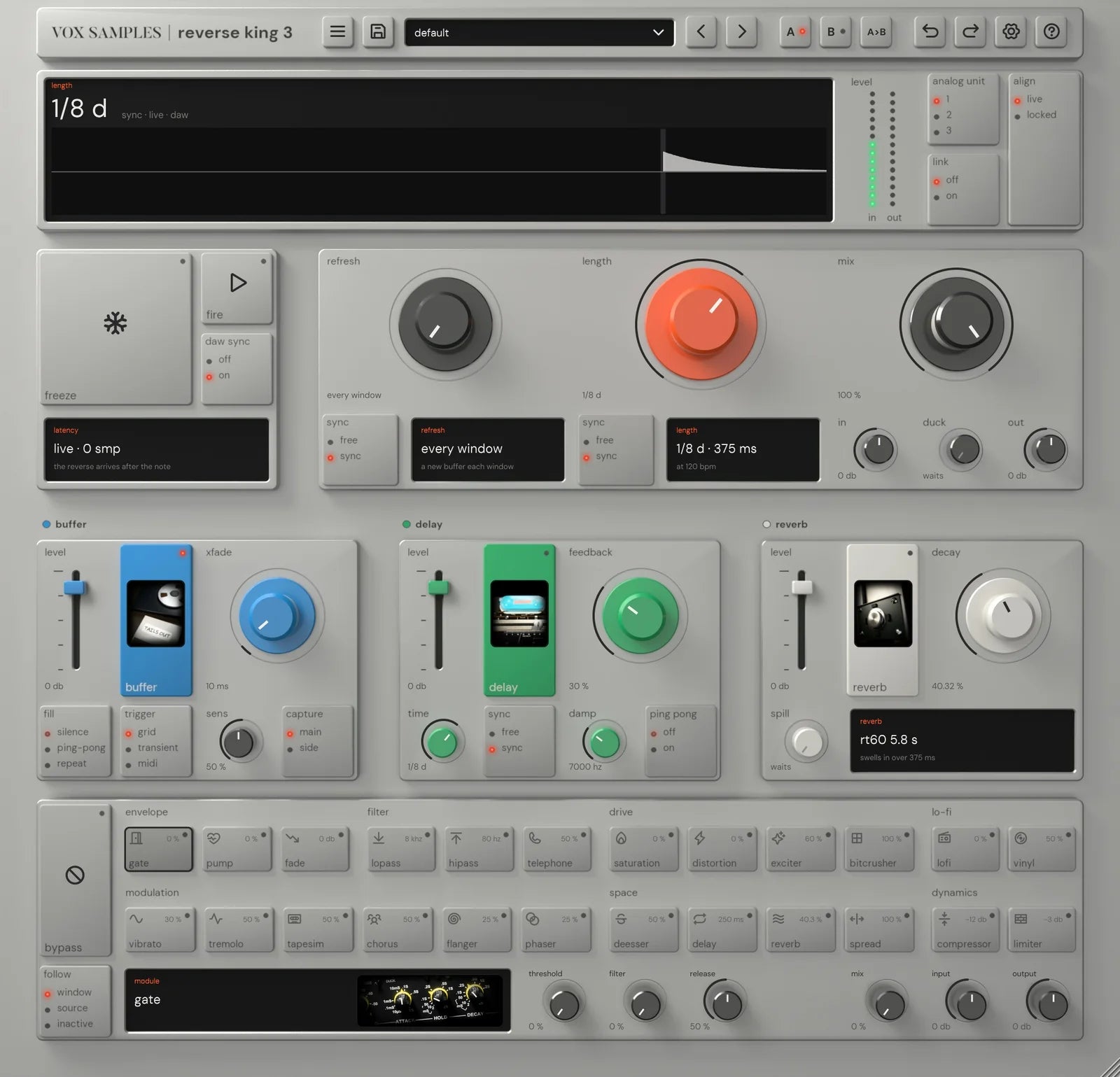Hit the fire play button
This screenshot has height=1077, width=1120.
(237, 288)
